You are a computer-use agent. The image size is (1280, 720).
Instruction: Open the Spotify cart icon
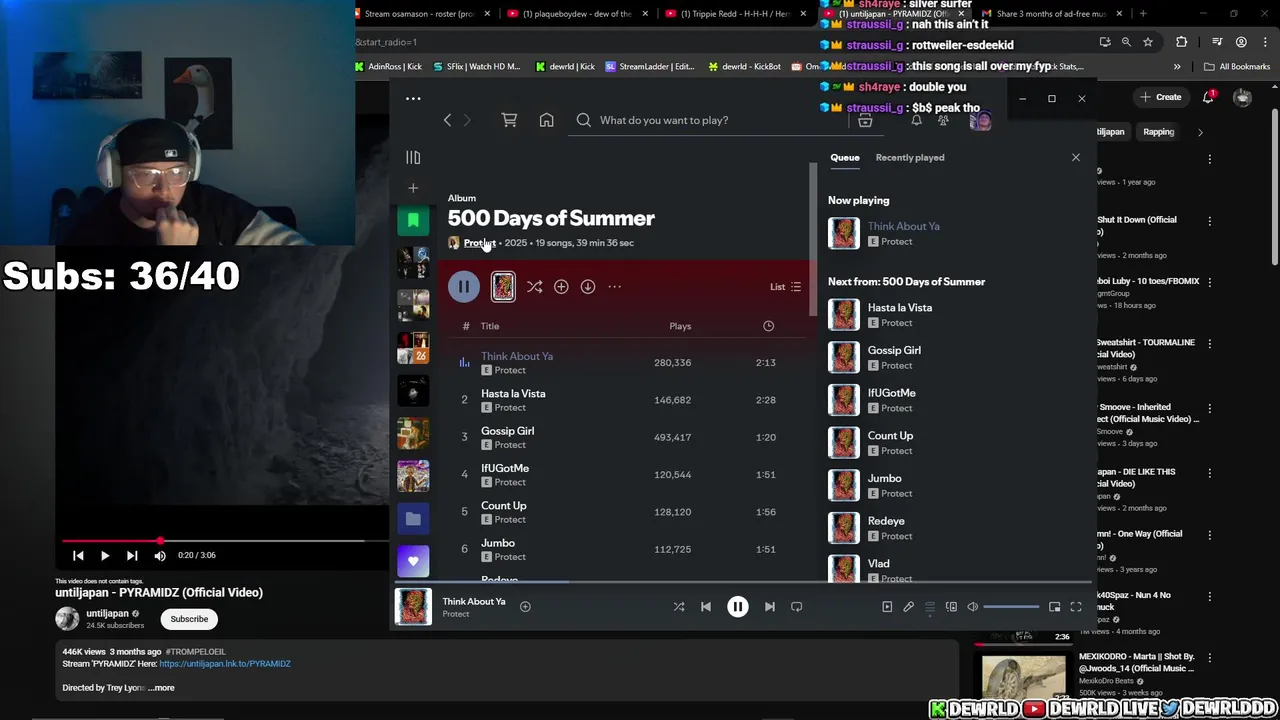coord(509,120)
